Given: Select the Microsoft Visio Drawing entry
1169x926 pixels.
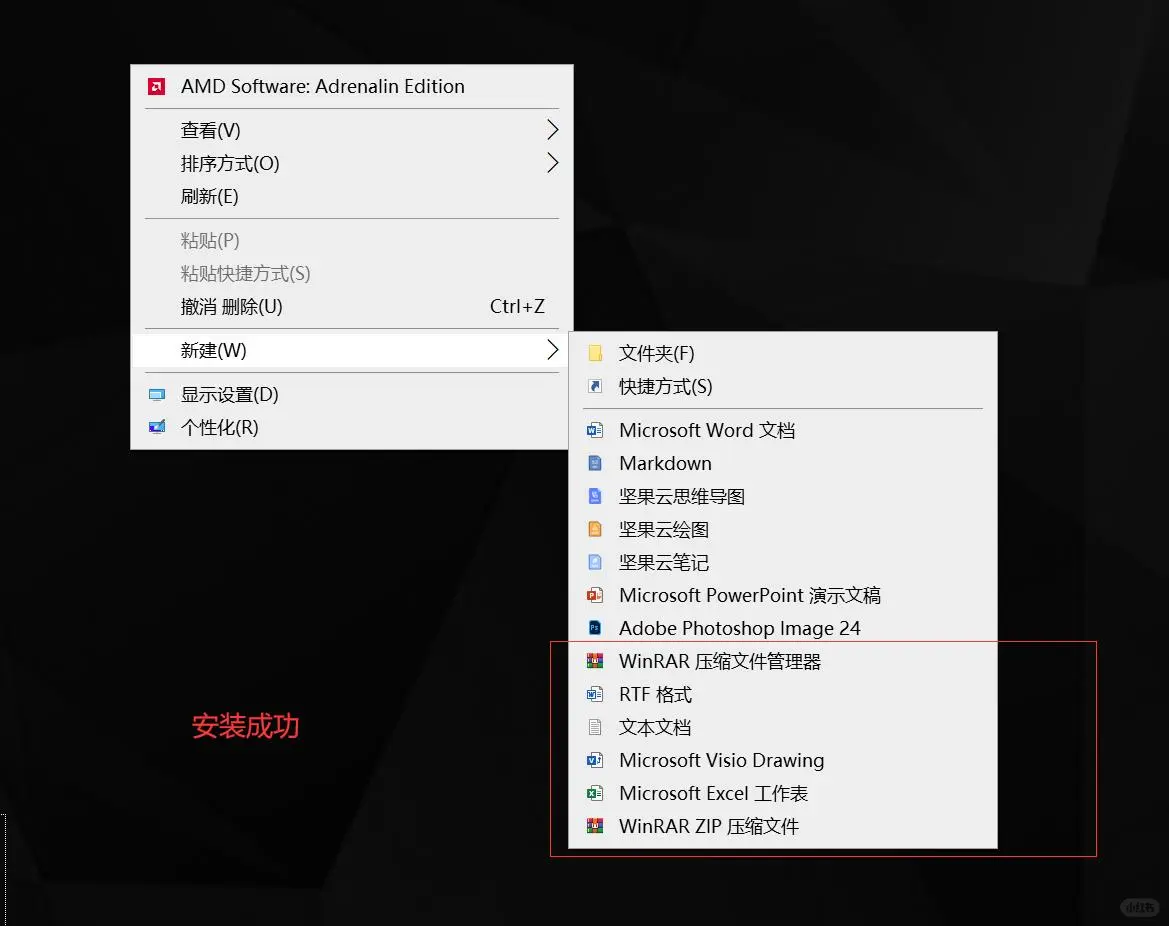Looking at the screenshot, I should [721, 760].
